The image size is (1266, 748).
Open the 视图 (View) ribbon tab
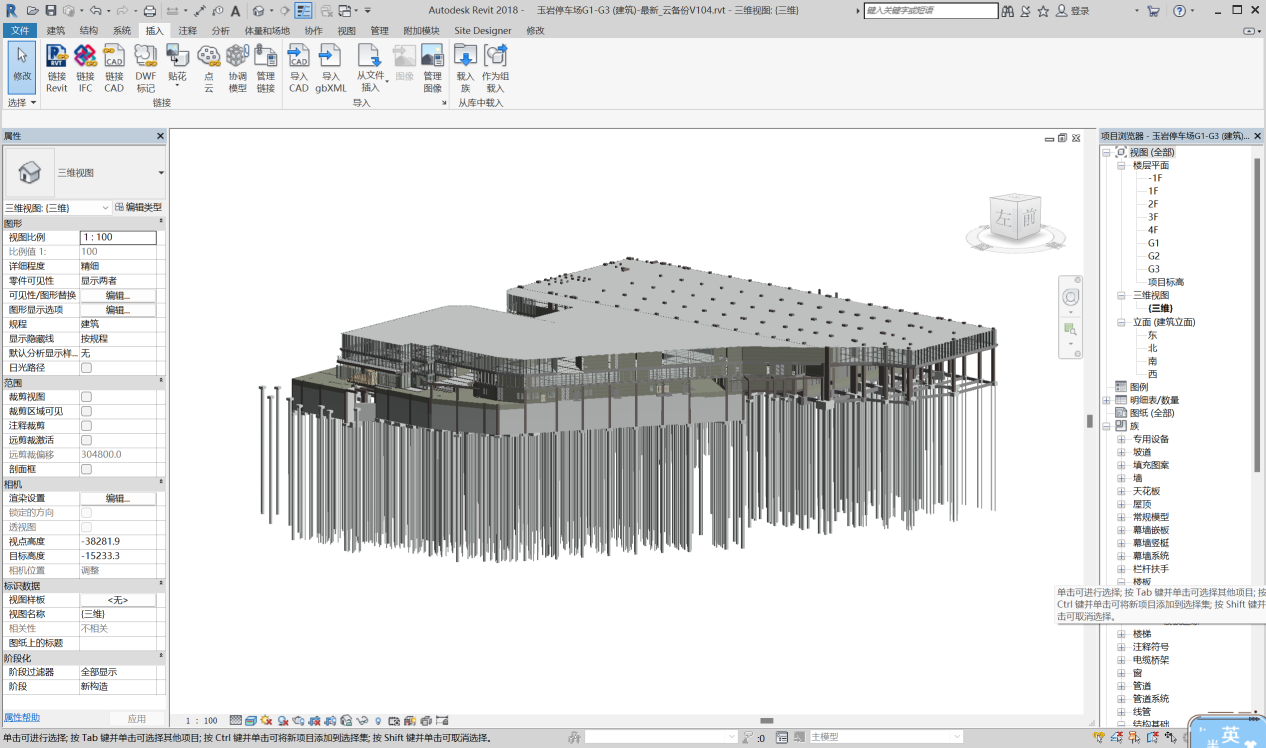pyautogui.click(x=346, y=31)
